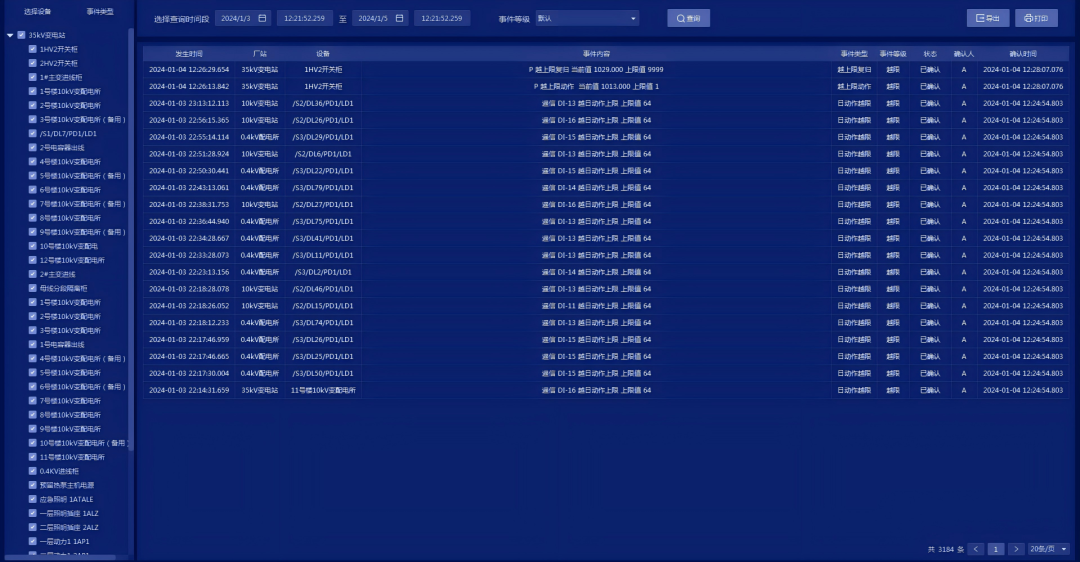The image size is (1080, 562).
Task: Toggle the 应急照明 1ATALE checkbox
Action: click(x=32, y=499)
